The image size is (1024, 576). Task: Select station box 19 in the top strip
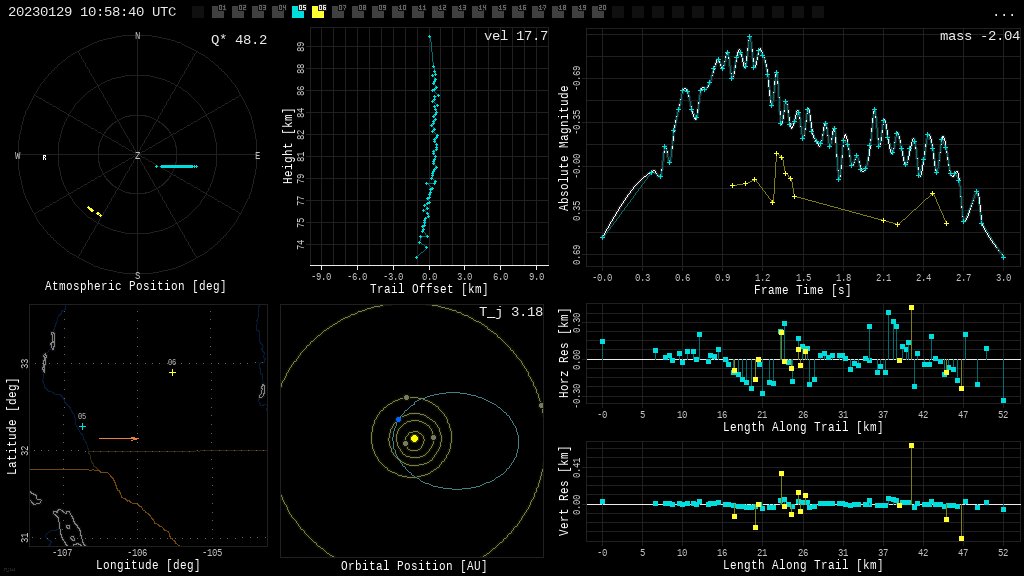[x=579, y=12]
